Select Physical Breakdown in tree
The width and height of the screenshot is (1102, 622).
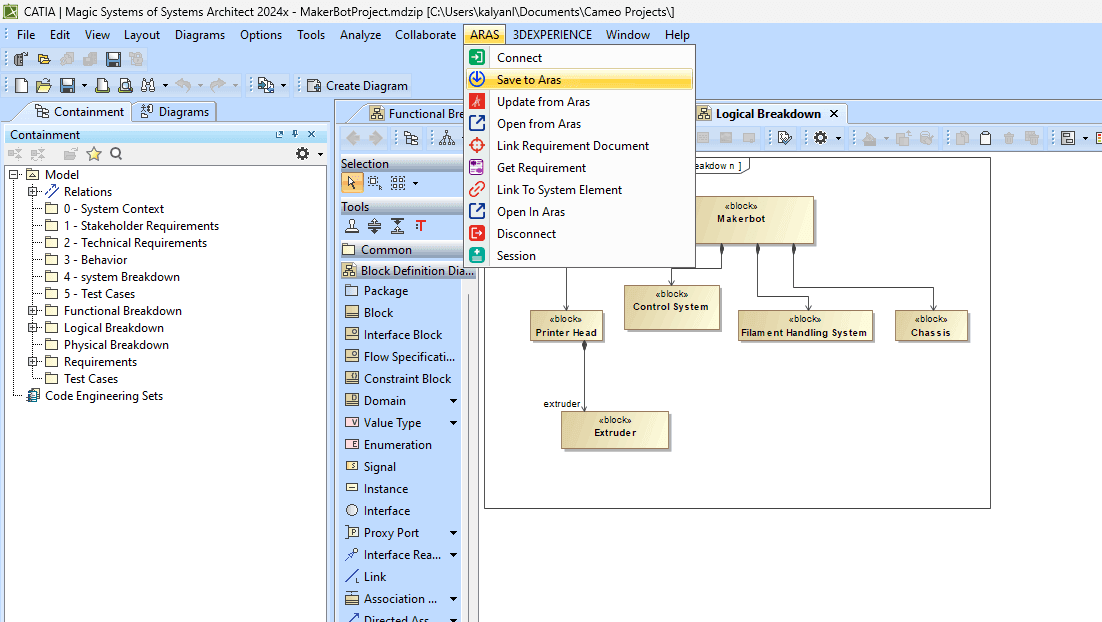pos(116,344)
